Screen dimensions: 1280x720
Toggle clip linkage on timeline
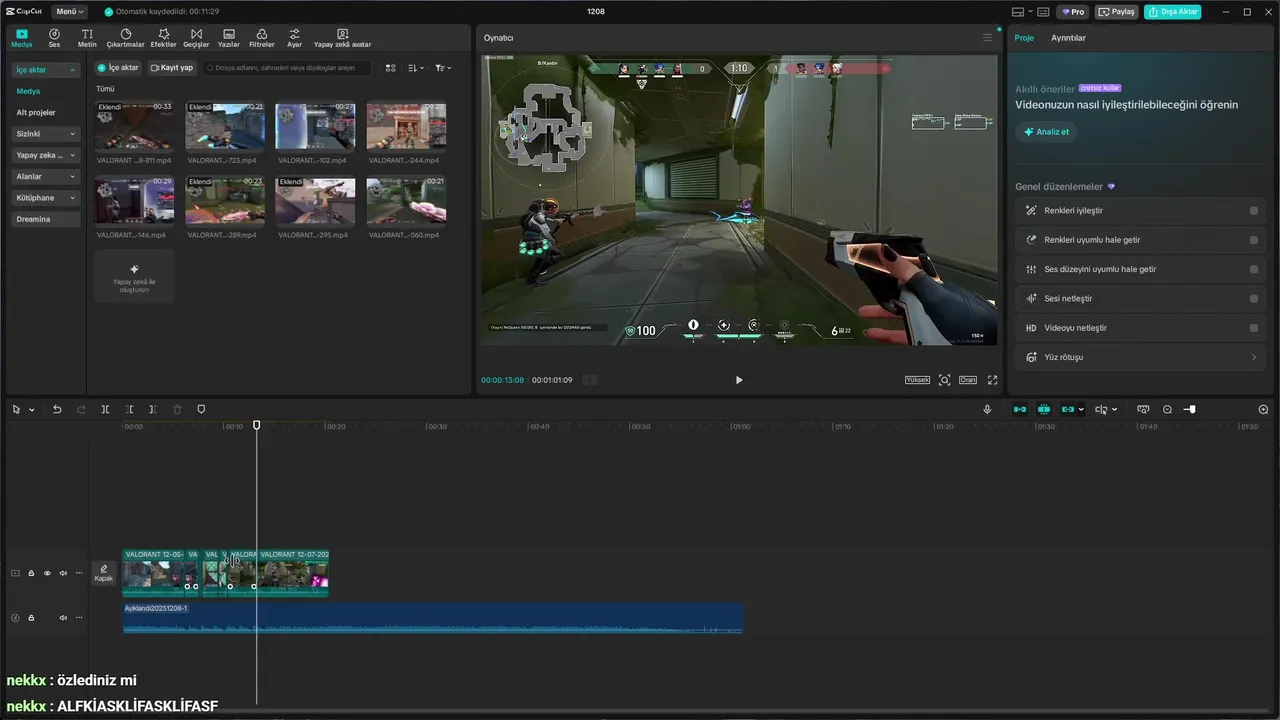pos(1068,409)
